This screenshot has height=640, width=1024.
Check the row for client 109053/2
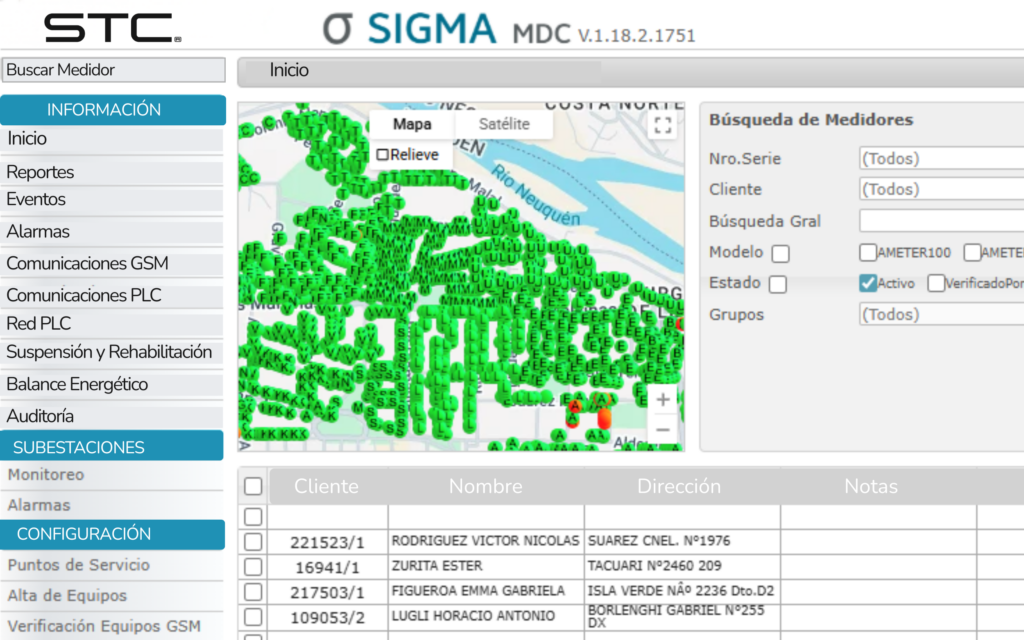[253, 616]
